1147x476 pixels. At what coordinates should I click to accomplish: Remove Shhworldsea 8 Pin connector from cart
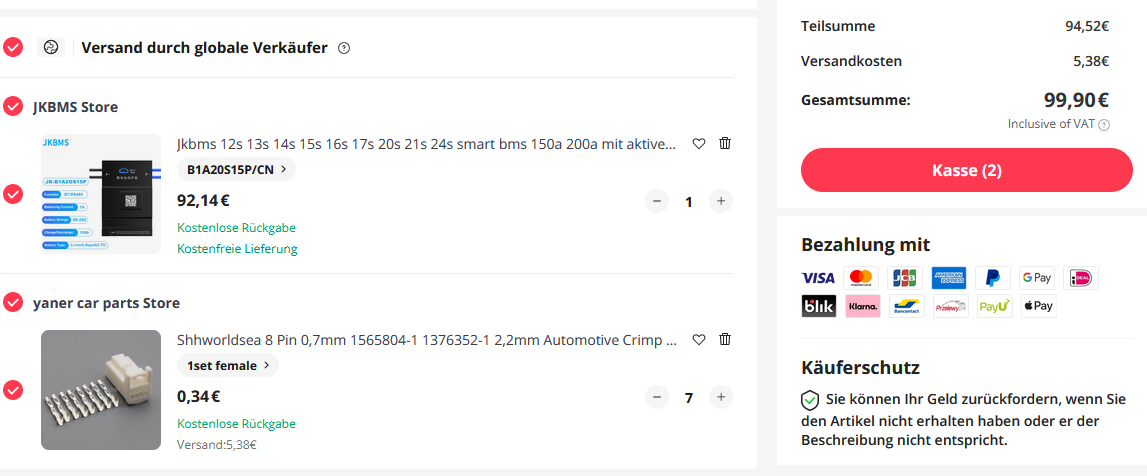coord(725,339)
